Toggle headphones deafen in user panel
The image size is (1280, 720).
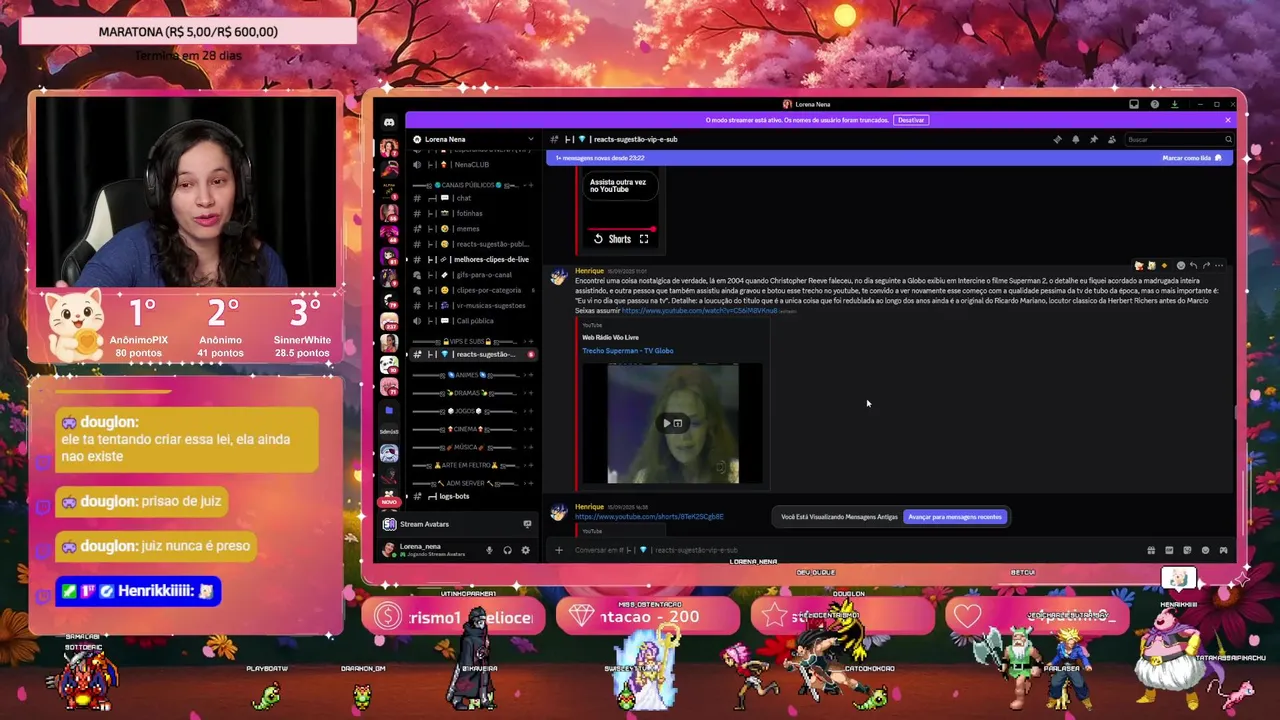pos(507,550)
